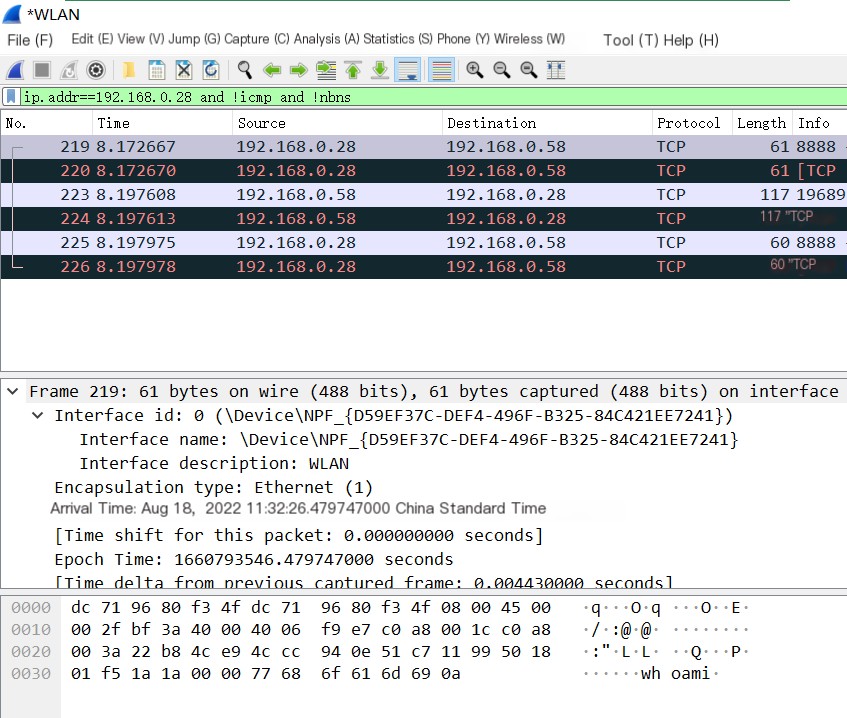
Task: Collapse the Interface id section
Action: tap(37, 416)
